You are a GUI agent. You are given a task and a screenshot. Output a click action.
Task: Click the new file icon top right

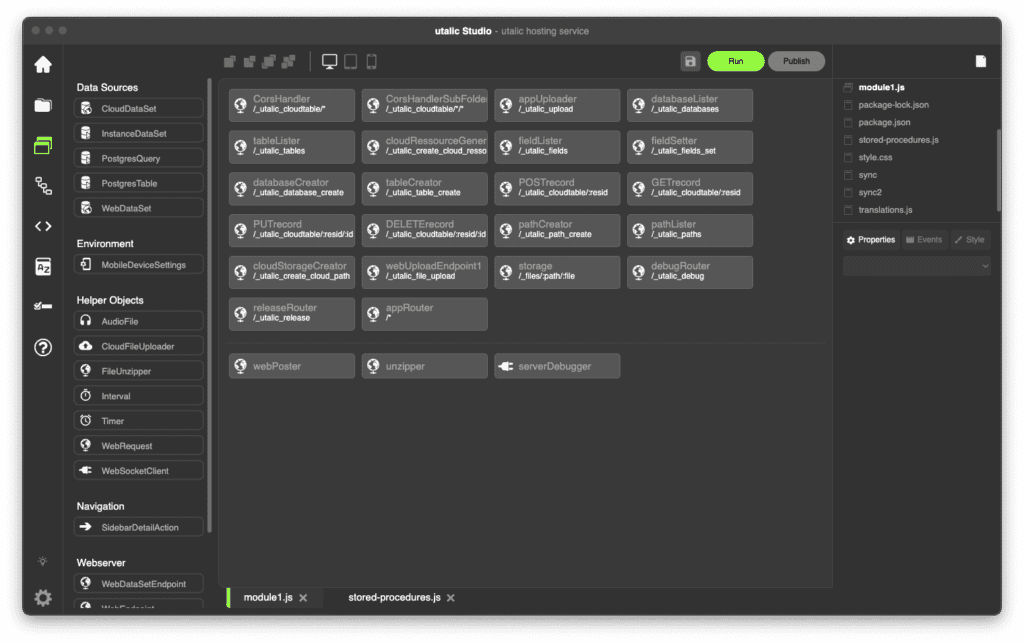(x=981, y=62)
